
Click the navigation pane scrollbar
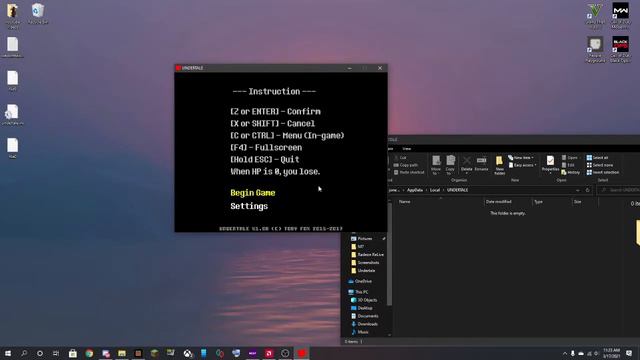pyautogui.click(x=389, y=254)
